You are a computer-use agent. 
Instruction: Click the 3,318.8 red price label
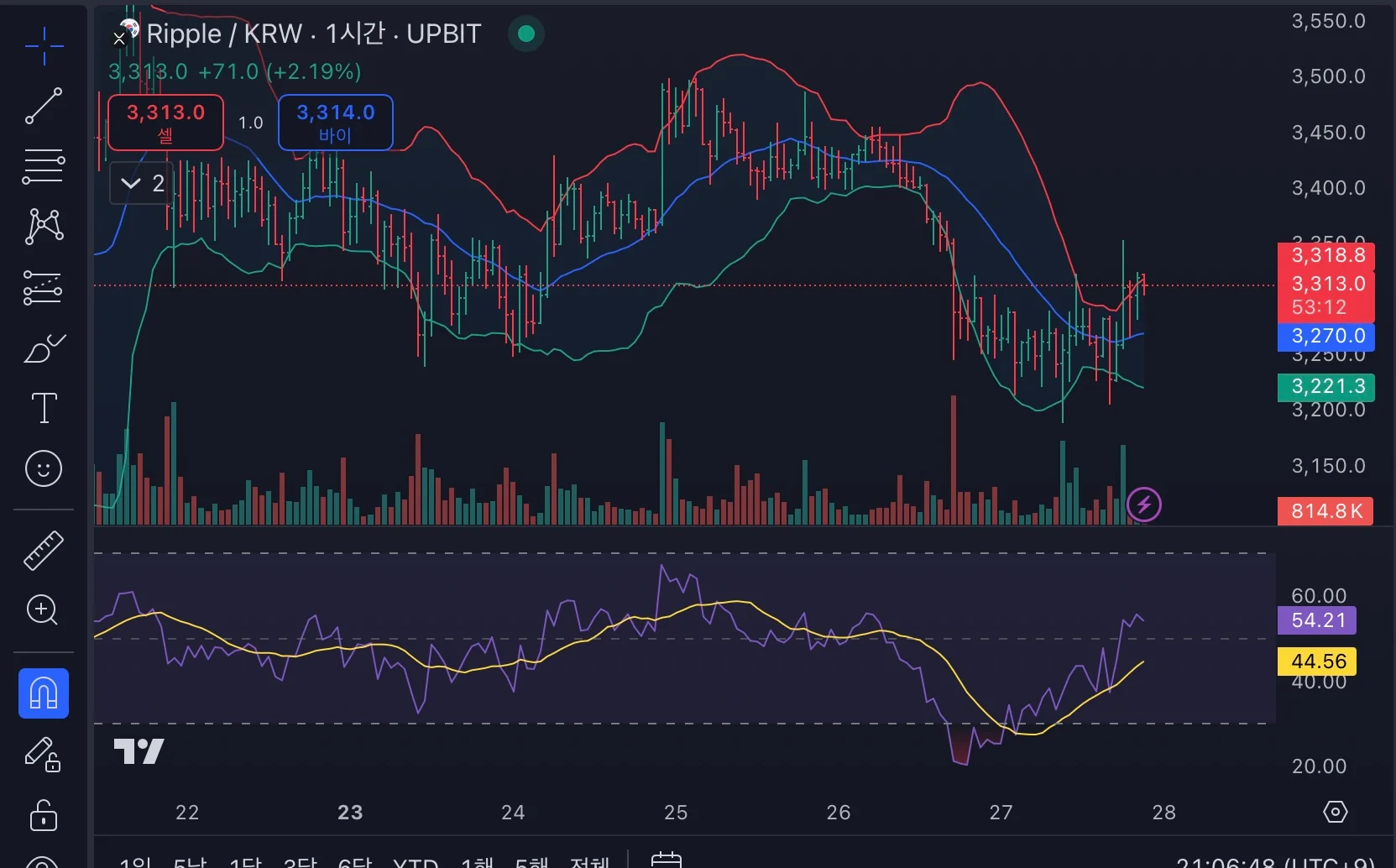(1326, 255)
